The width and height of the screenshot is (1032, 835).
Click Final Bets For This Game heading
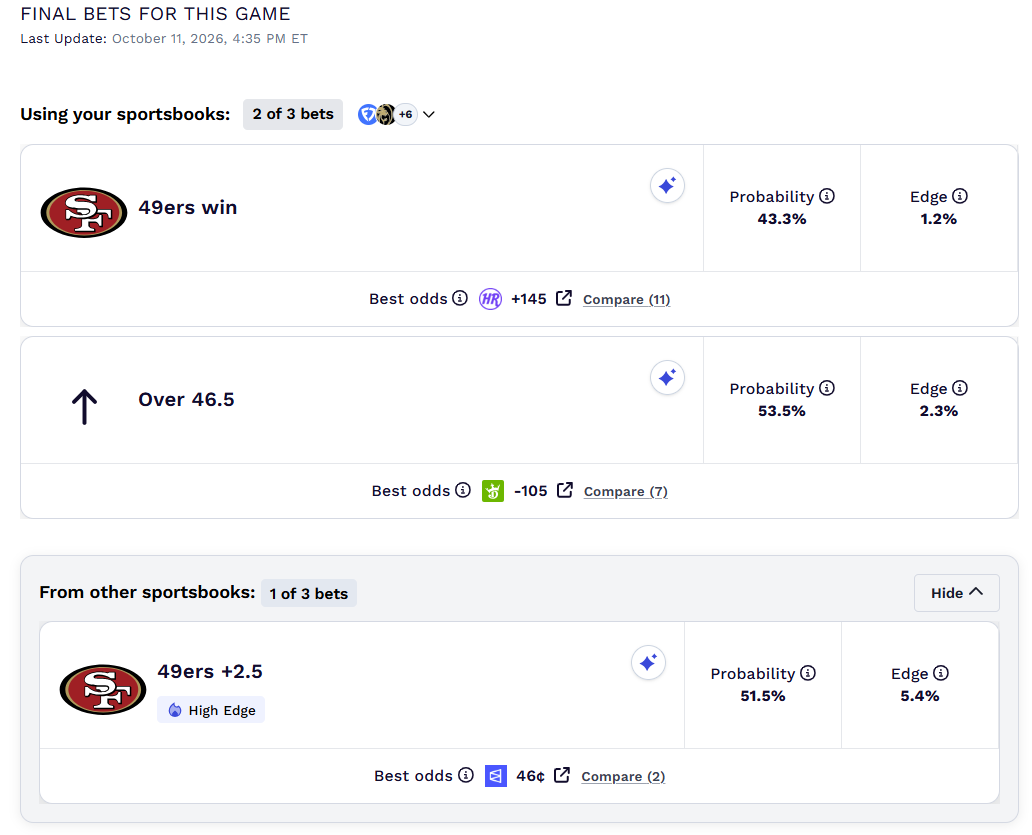click(x=155, y=14)
